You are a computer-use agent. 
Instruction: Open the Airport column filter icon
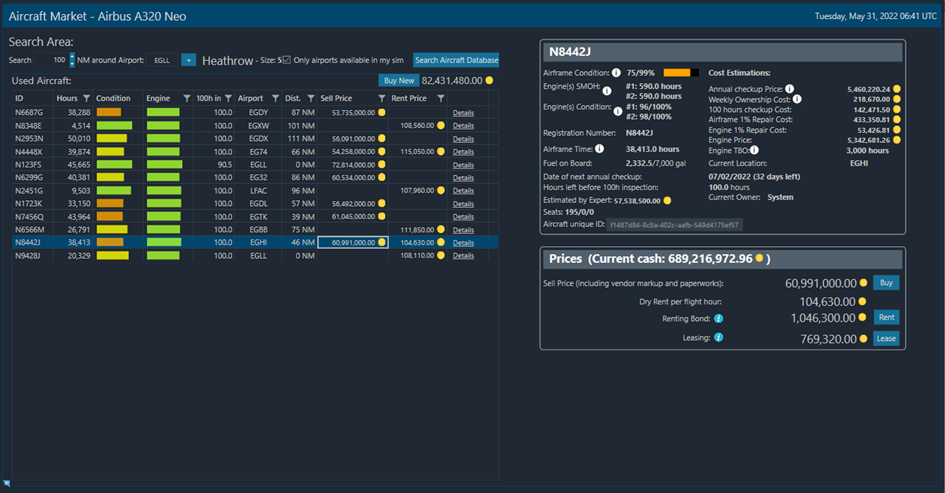pos(275,98)
